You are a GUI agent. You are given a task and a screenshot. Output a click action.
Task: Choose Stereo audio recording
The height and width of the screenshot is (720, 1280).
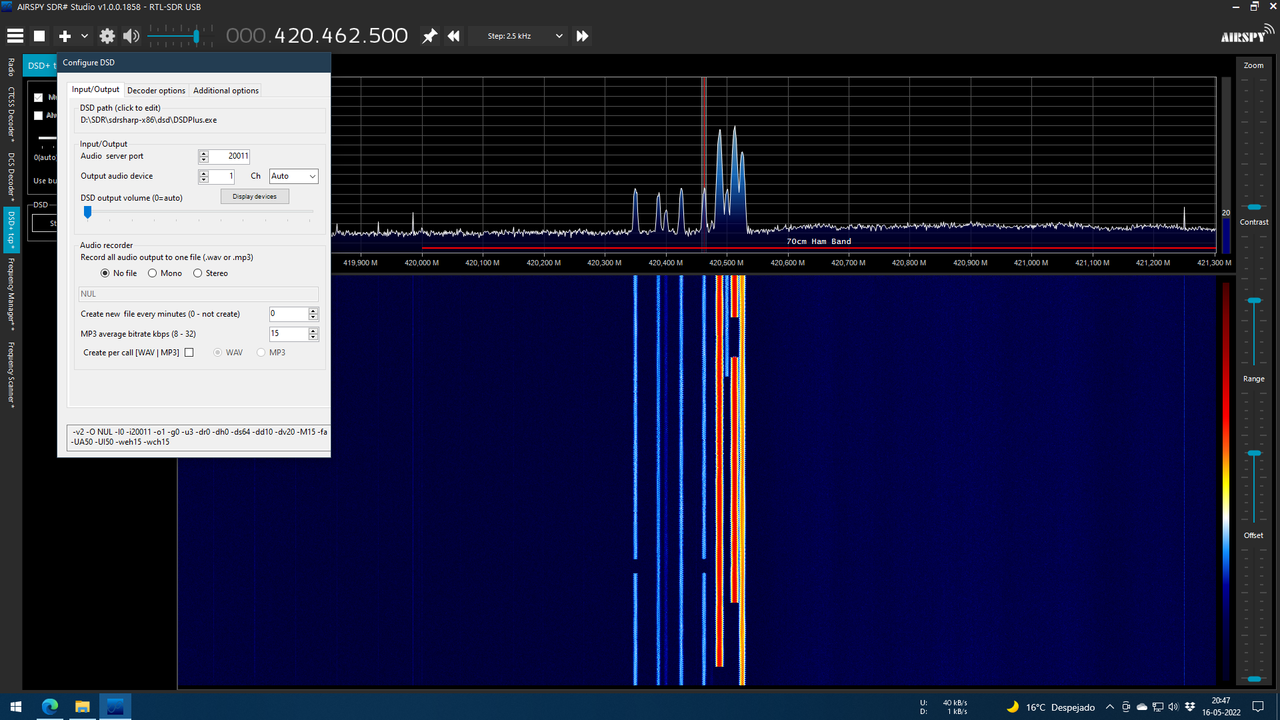[x=196, y=273]
